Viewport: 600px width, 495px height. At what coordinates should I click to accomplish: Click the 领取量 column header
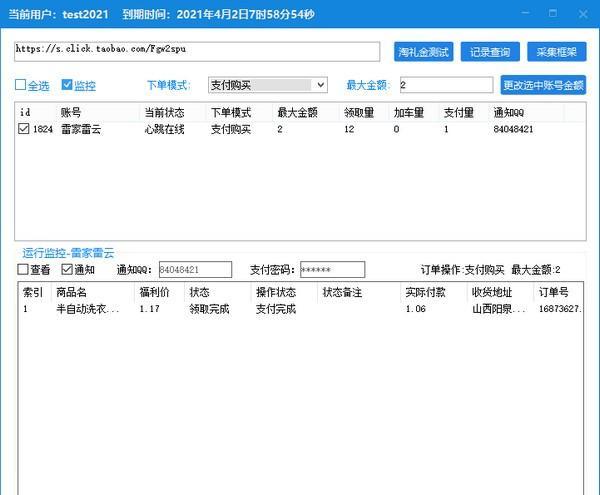(359, 112)
